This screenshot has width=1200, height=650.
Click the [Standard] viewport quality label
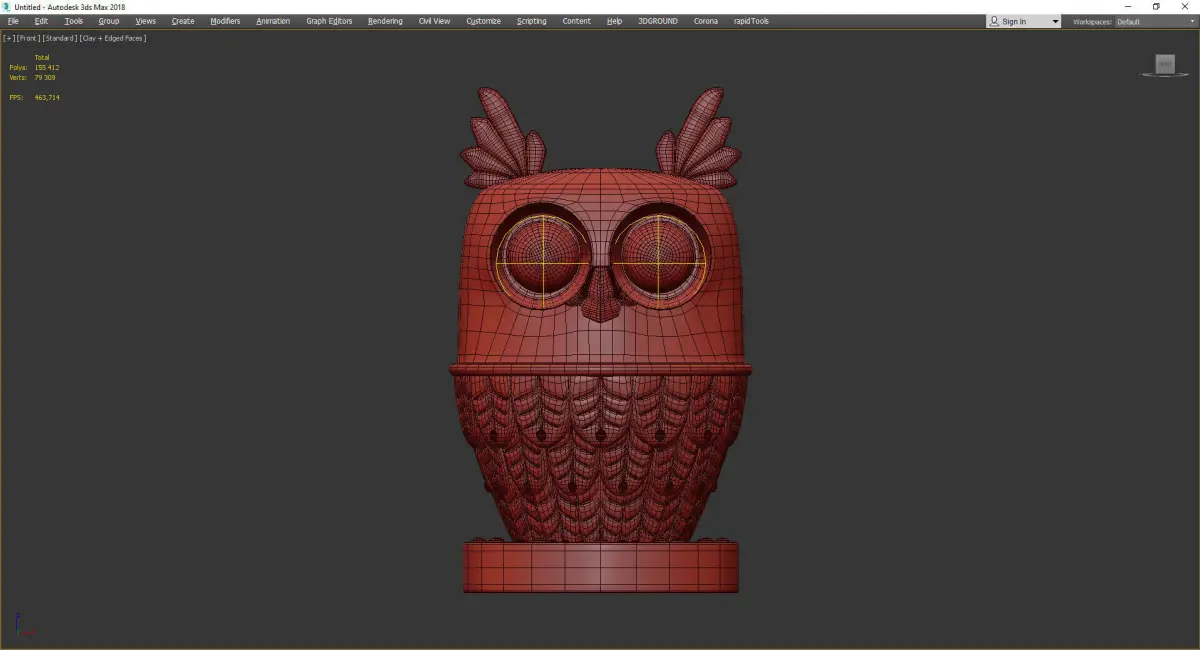(59, 38)
